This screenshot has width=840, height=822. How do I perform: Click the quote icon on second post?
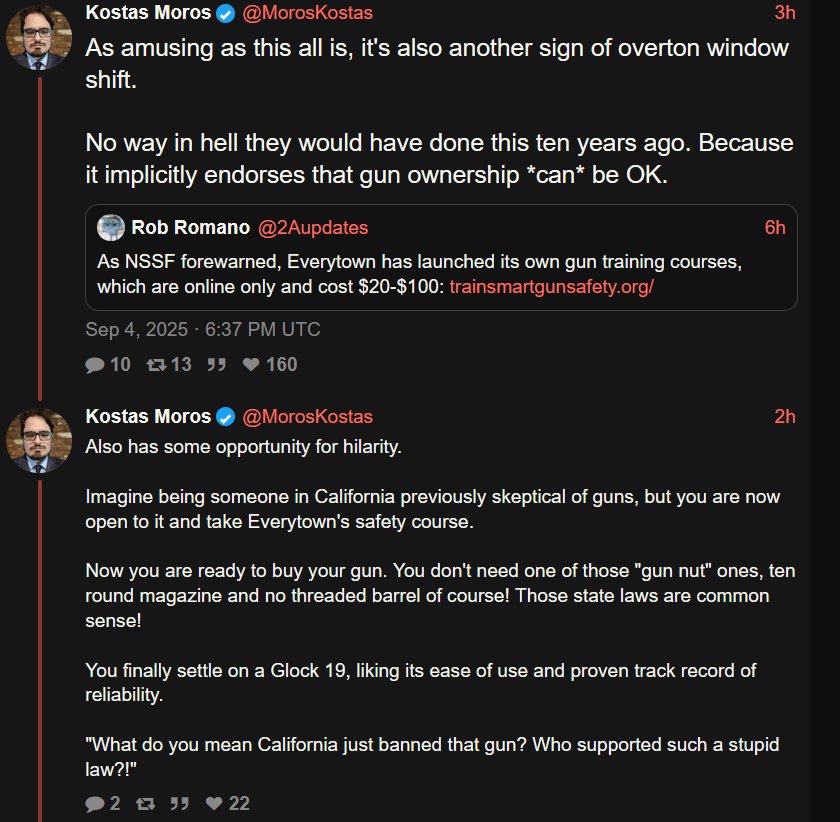click(x=180, y=803)
